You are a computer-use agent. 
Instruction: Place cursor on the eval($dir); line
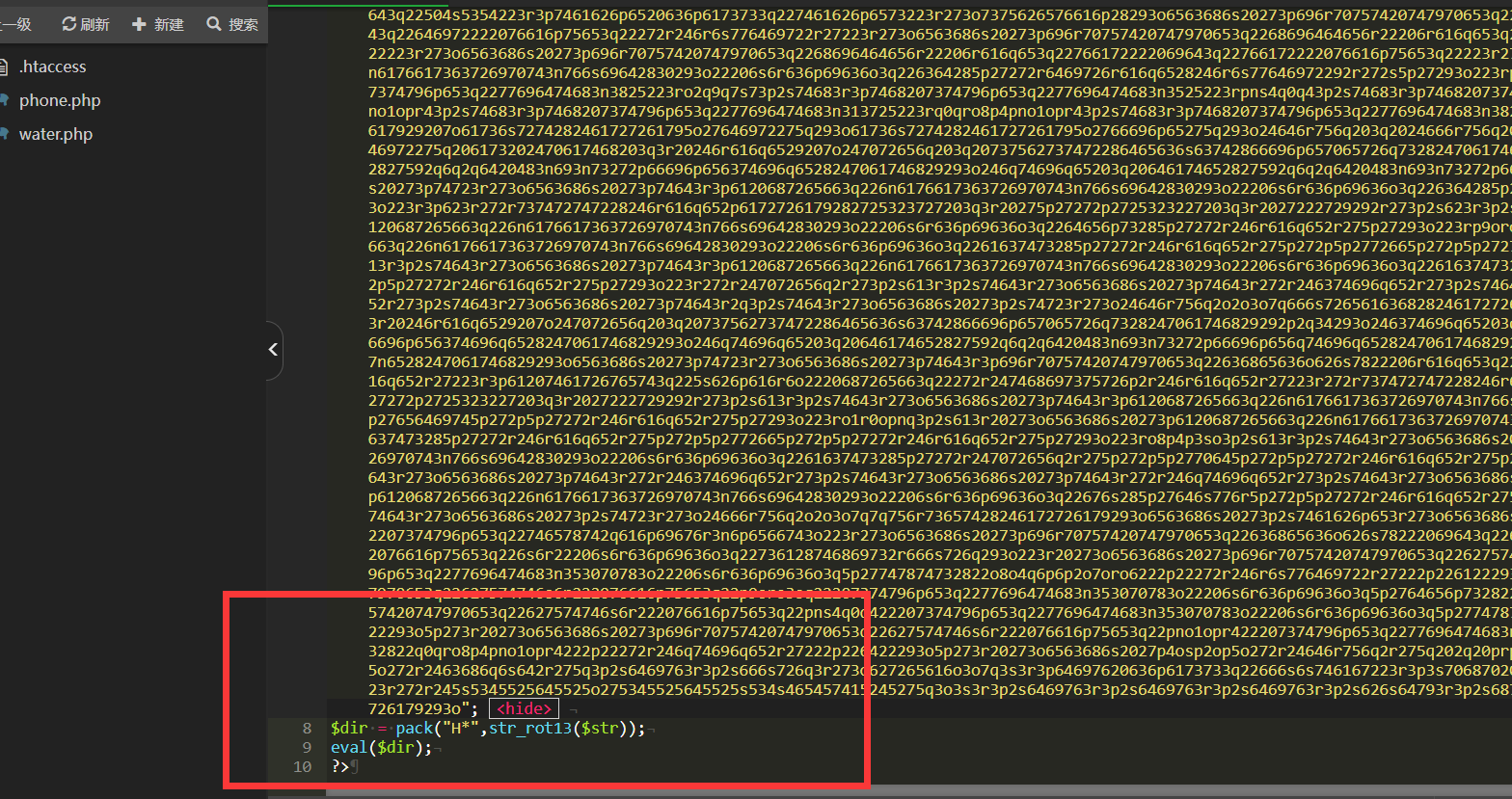[382, 748]
